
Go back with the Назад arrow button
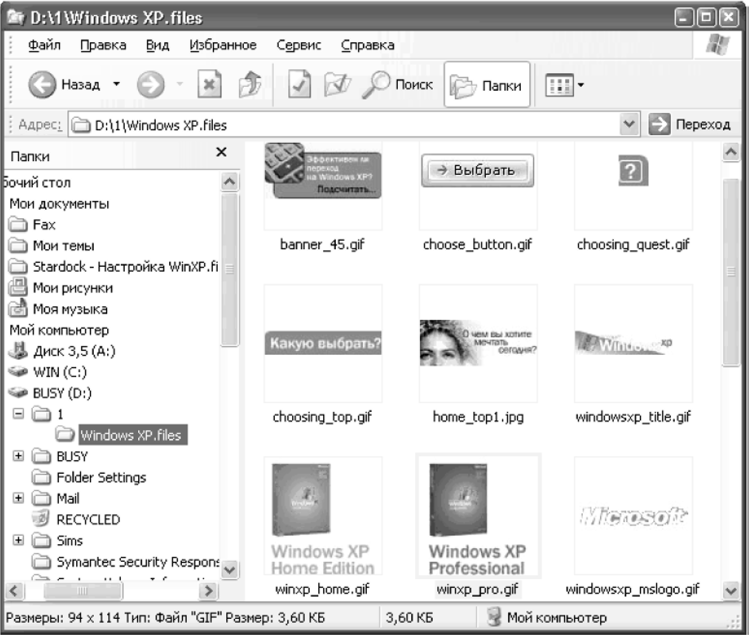[x=42, y=85]
